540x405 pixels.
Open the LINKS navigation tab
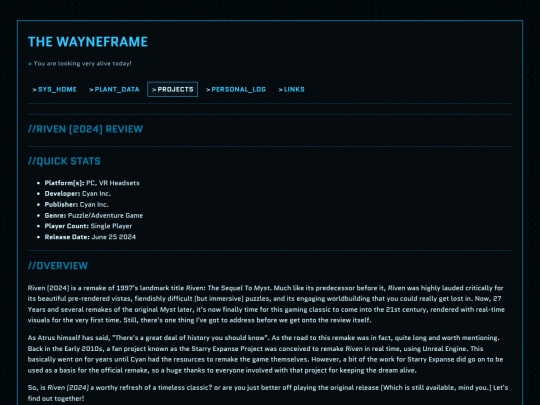(292, 90)
